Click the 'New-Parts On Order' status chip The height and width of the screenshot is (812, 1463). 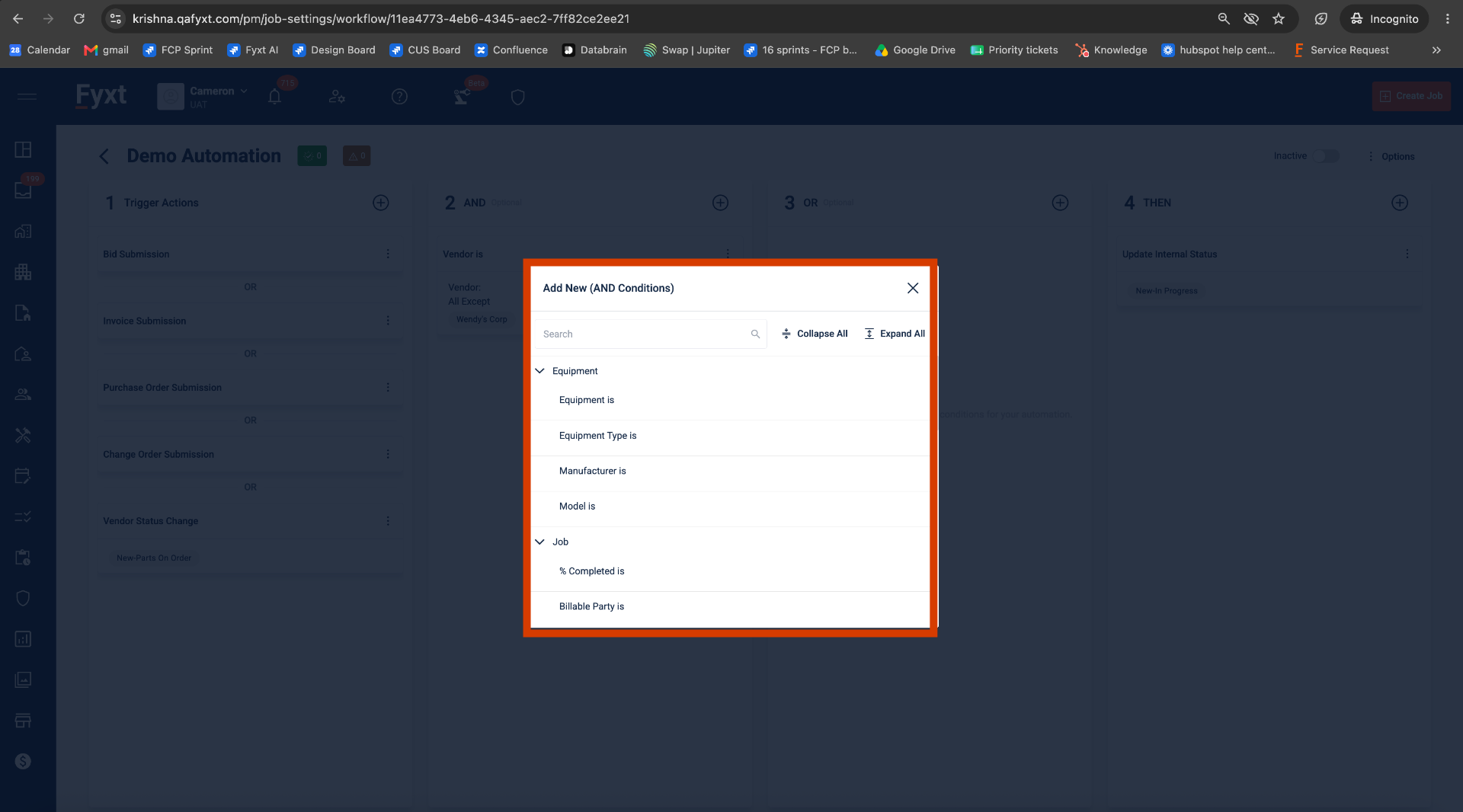pyautogui.click(x=154, y=558)
